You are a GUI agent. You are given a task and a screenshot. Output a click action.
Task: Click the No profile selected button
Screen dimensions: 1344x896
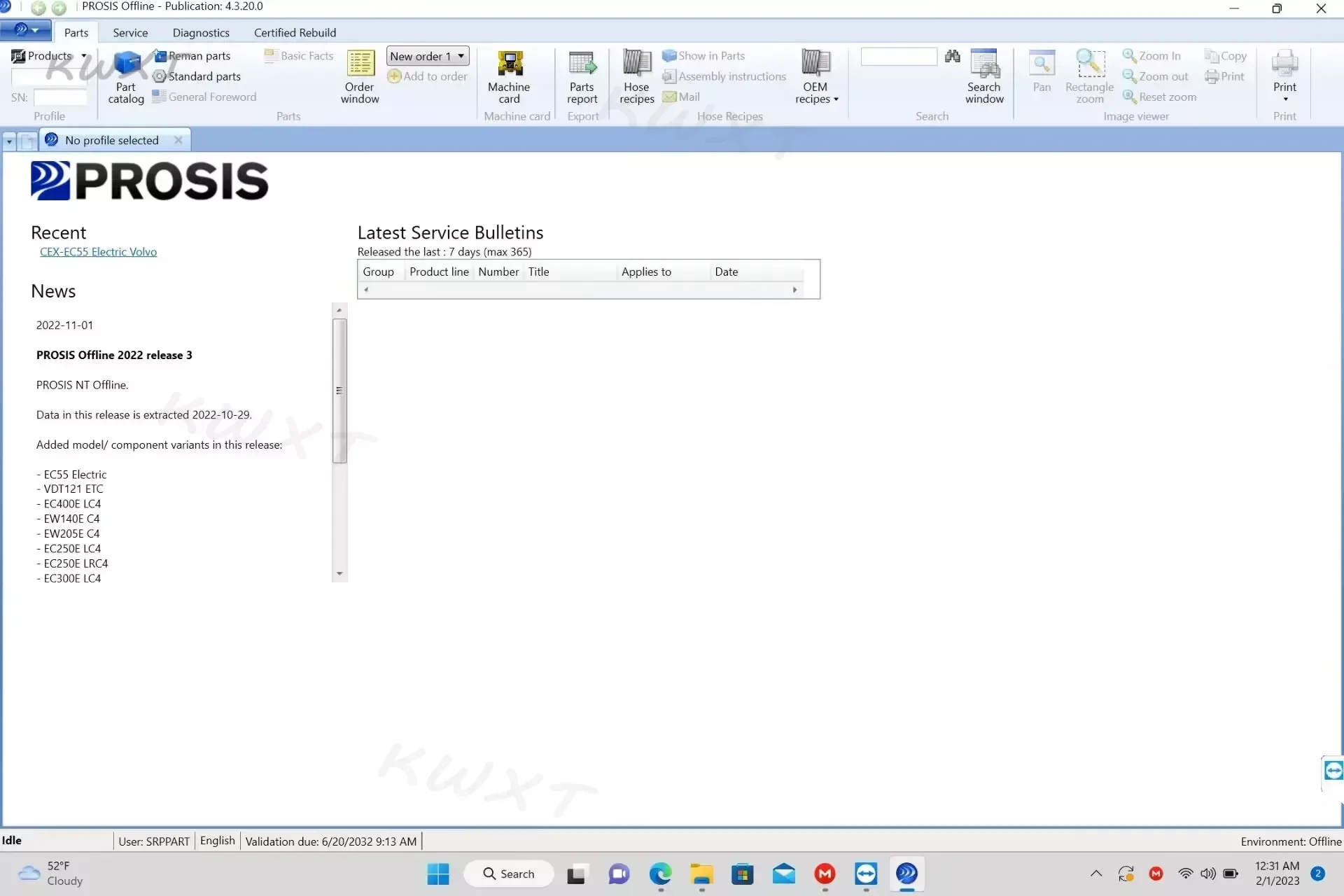coord(111,140)
